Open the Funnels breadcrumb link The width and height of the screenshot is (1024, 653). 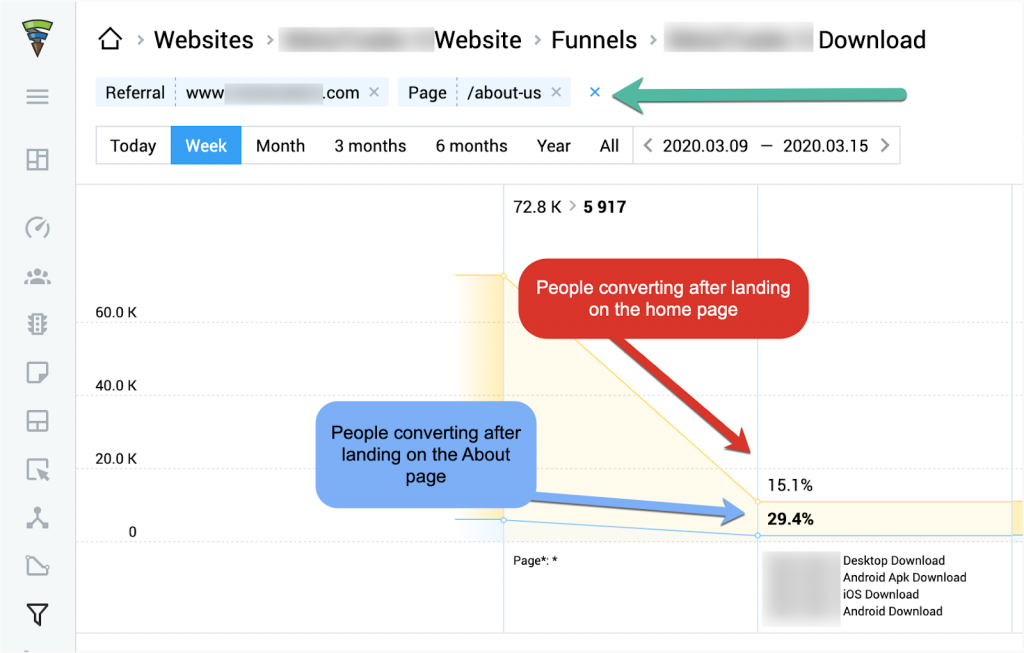[594, 40]
